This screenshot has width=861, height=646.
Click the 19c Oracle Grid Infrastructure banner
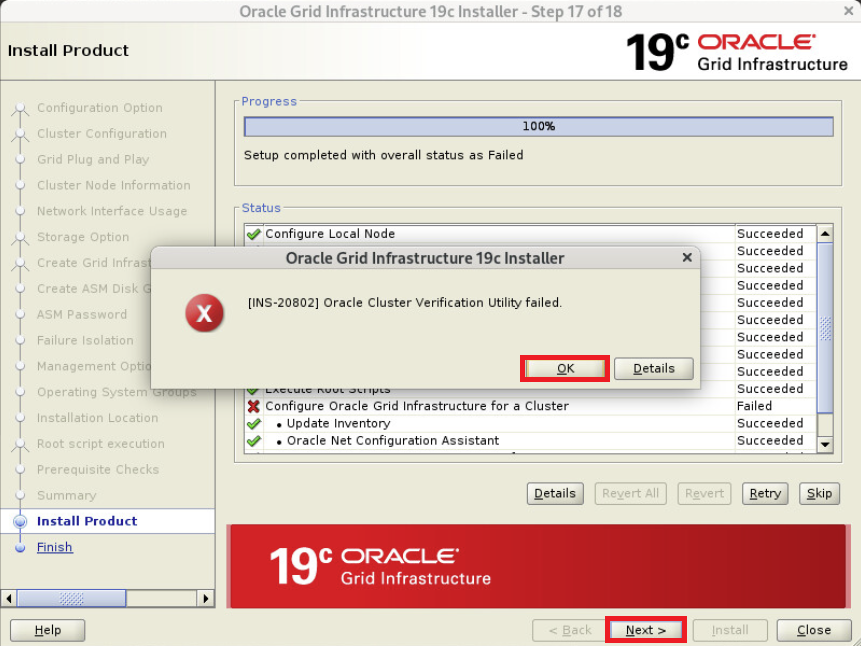tap(538, 566)
